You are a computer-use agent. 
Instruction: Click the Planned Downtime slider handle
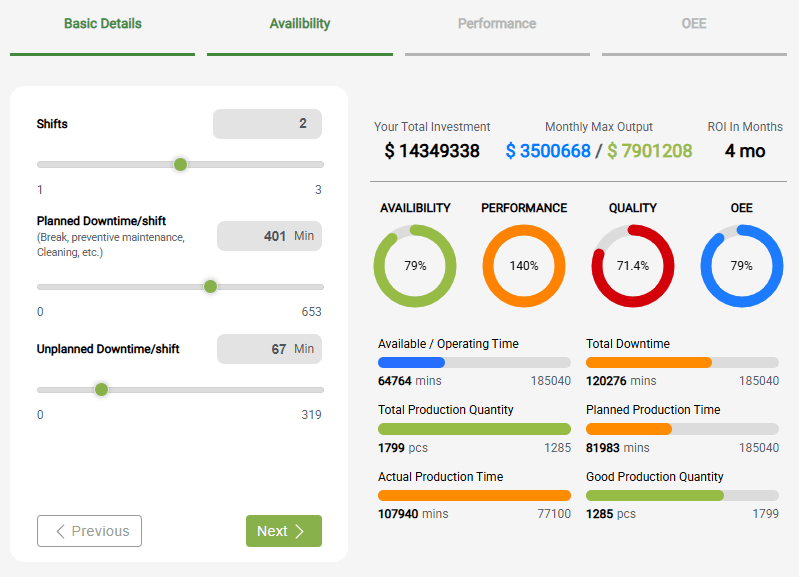(x=210, y=286)
